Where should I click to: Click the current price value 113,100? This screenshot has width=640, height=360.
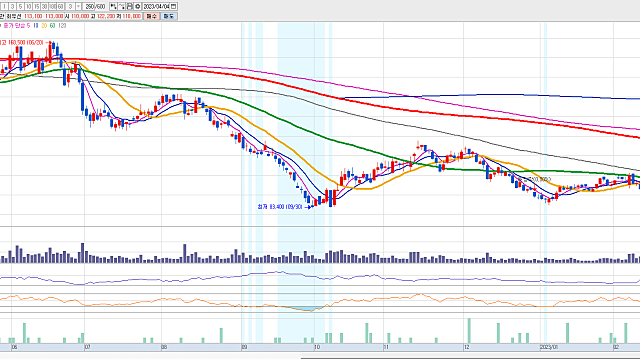pyautogui.click(x=33, y=16)
